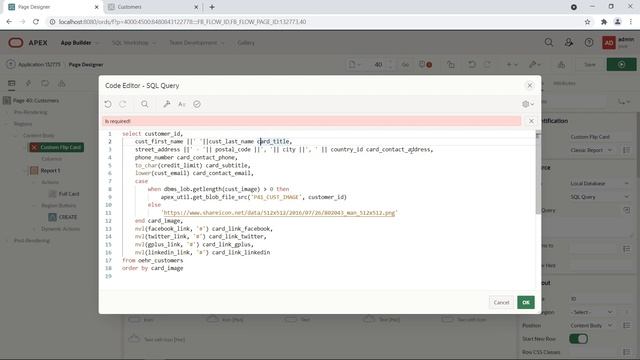Open Create plus dropdown in toolbar
640x360 pixels.
click(x=512, y=64)
